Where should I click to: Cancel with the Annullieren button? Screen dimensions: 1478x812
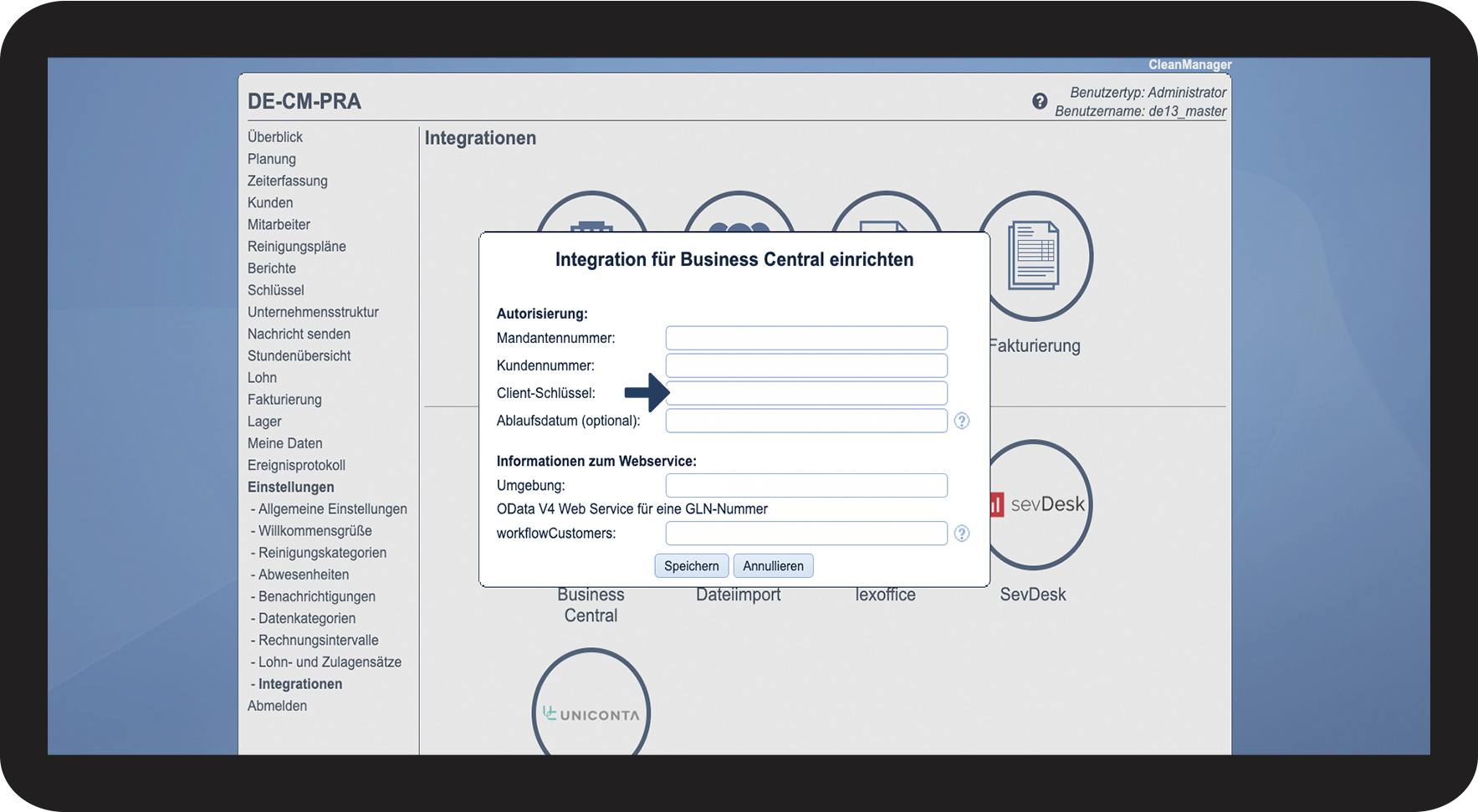(773, 566)
